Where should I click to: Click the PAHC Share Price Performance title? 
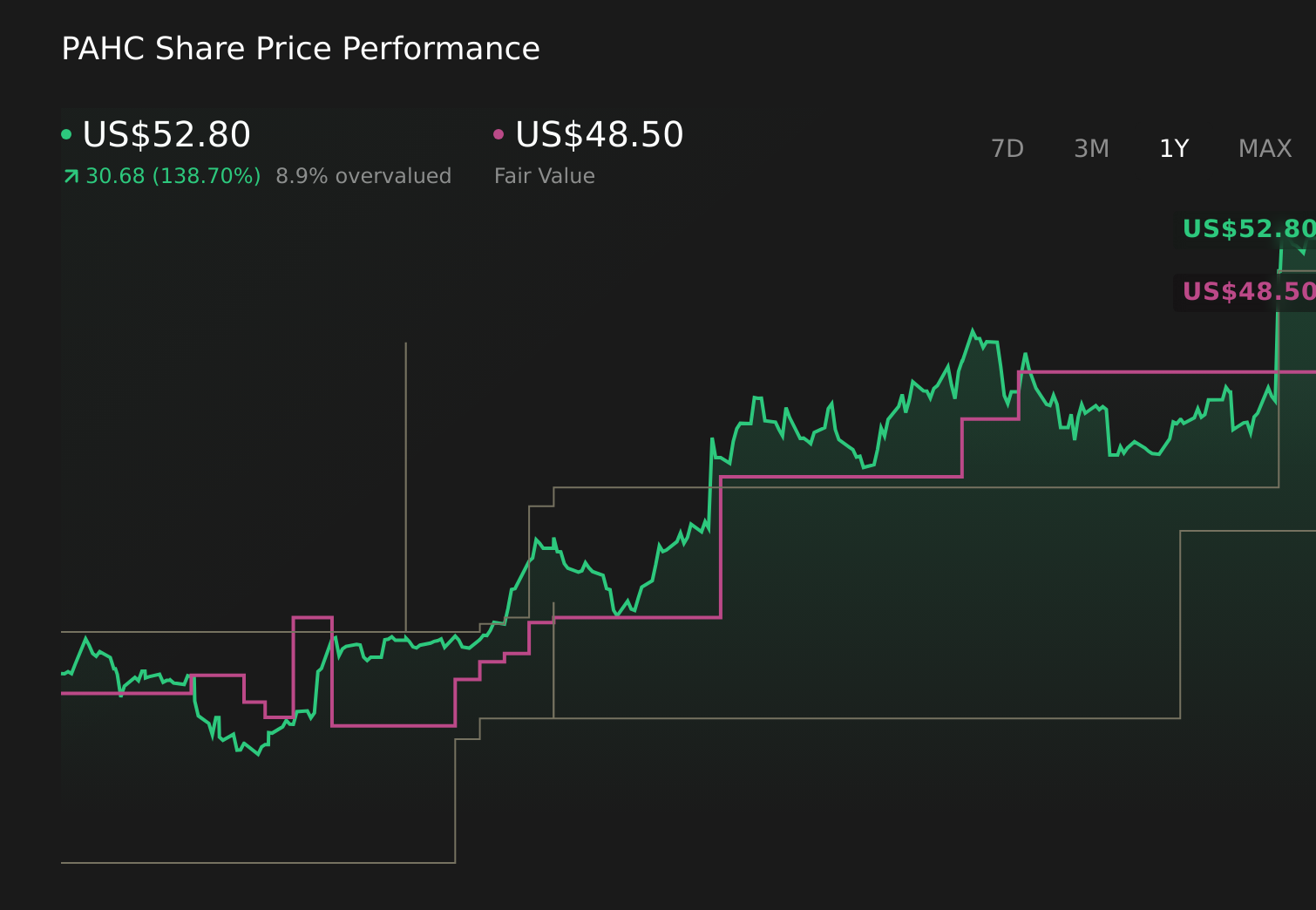click(300, 49)
